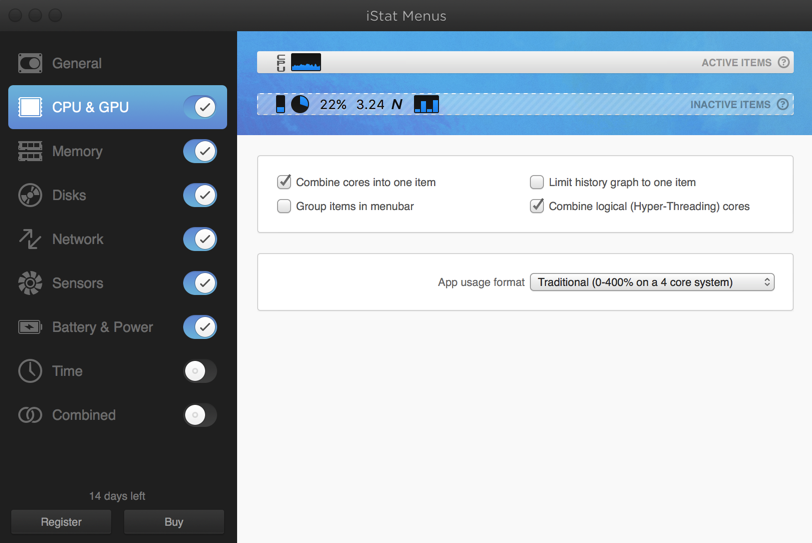Select the italic N inactive item

pyautogui.click(x=397, y=105)
